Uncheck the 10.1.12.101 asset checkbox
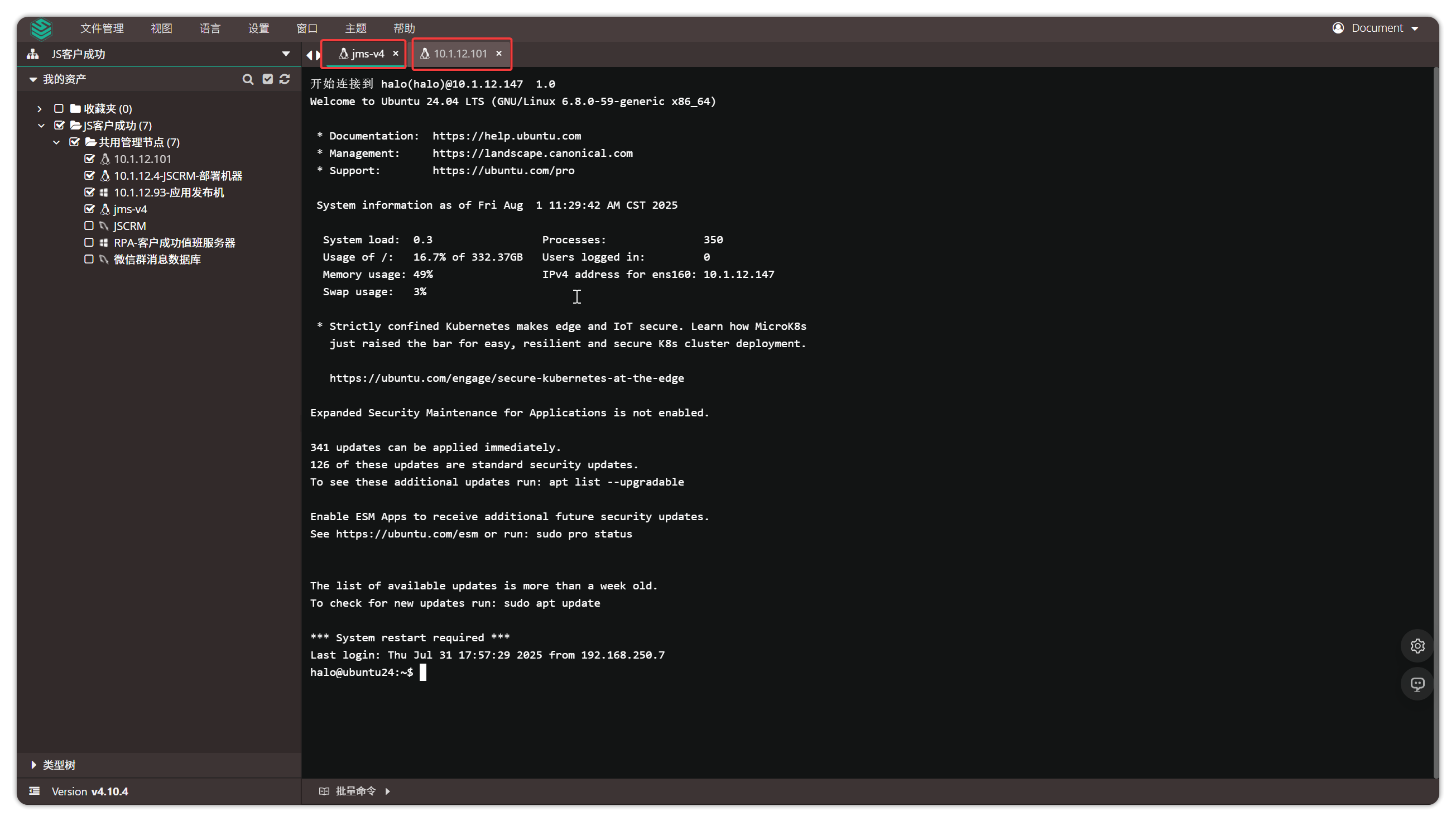 89,160
